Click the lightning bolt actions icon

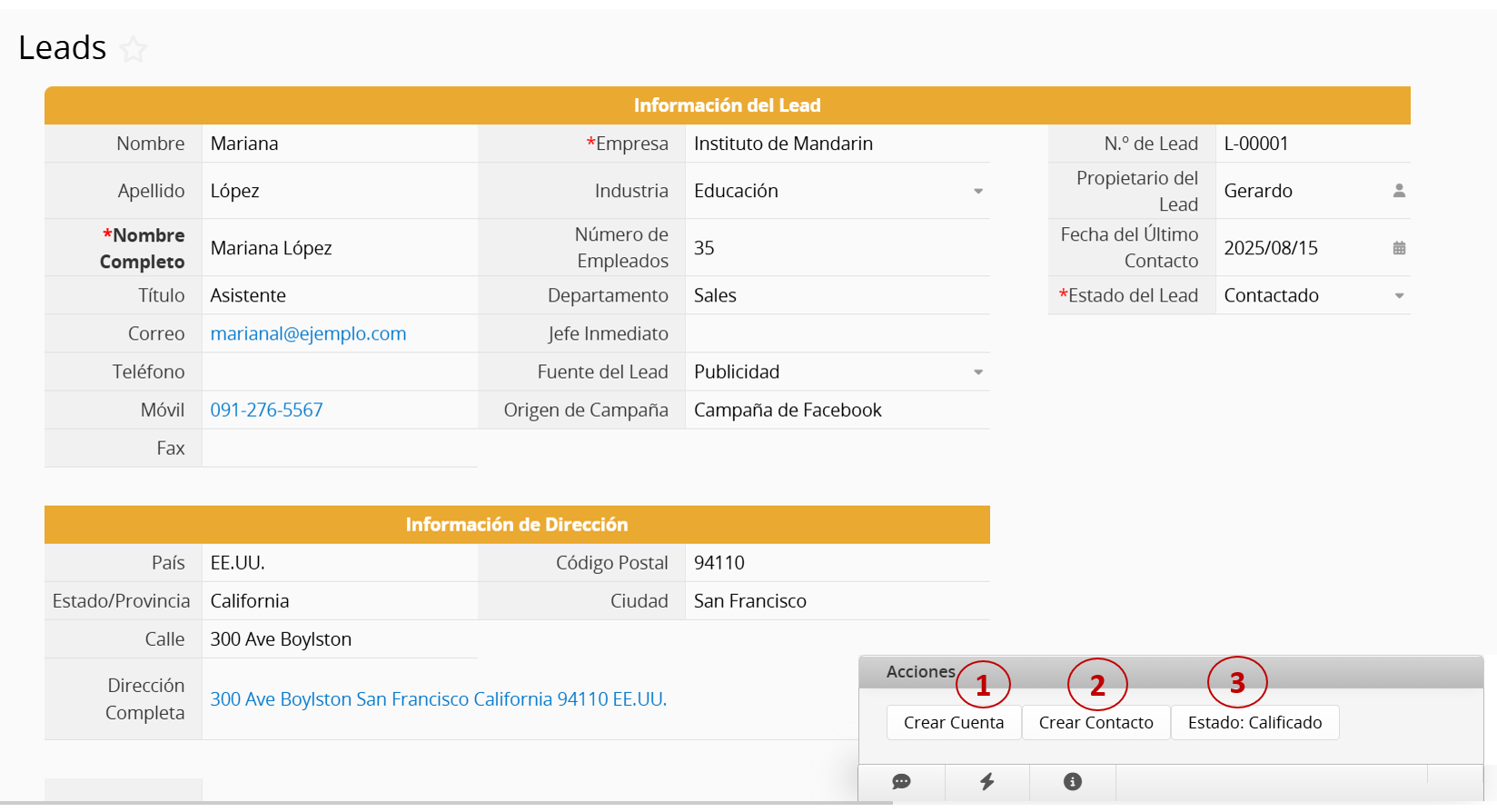point(986,782)
